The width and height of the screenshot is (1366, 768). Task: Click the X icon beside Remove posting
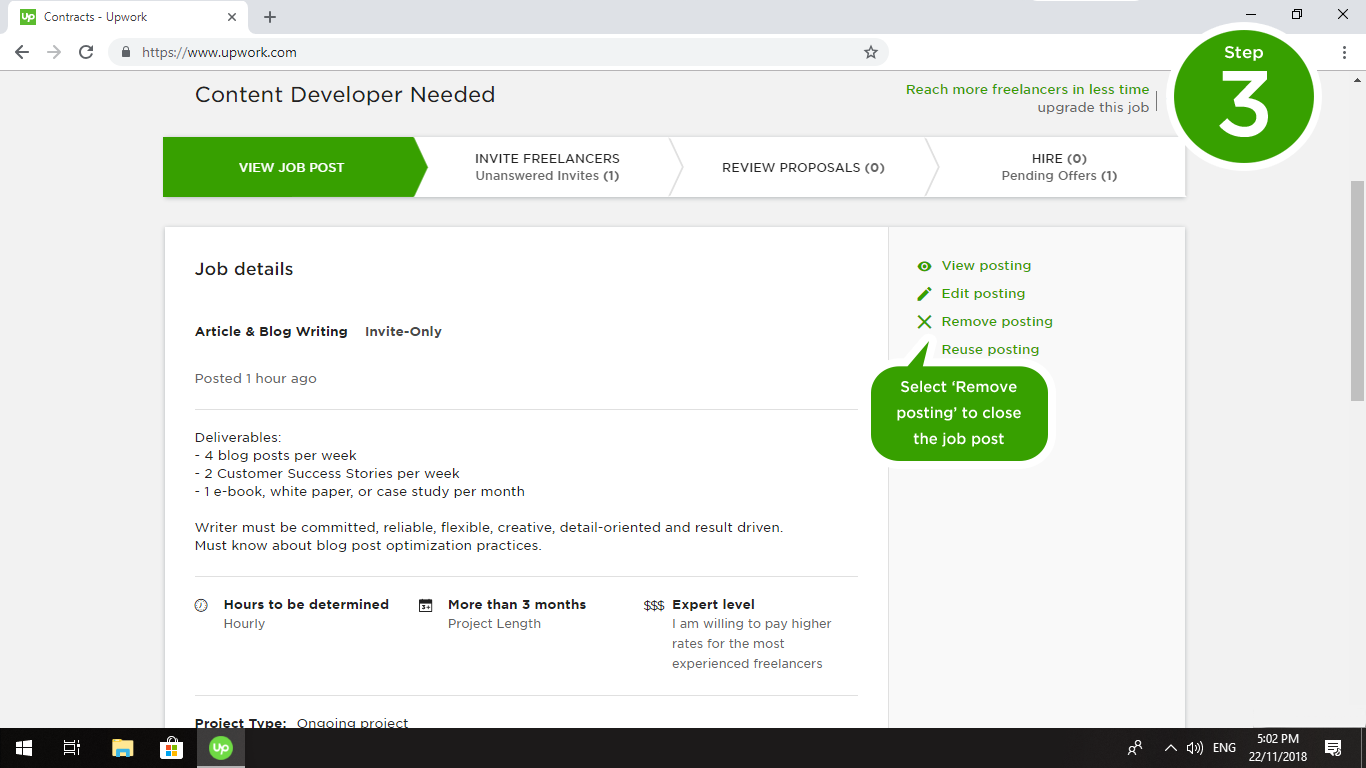click(924, 322)
